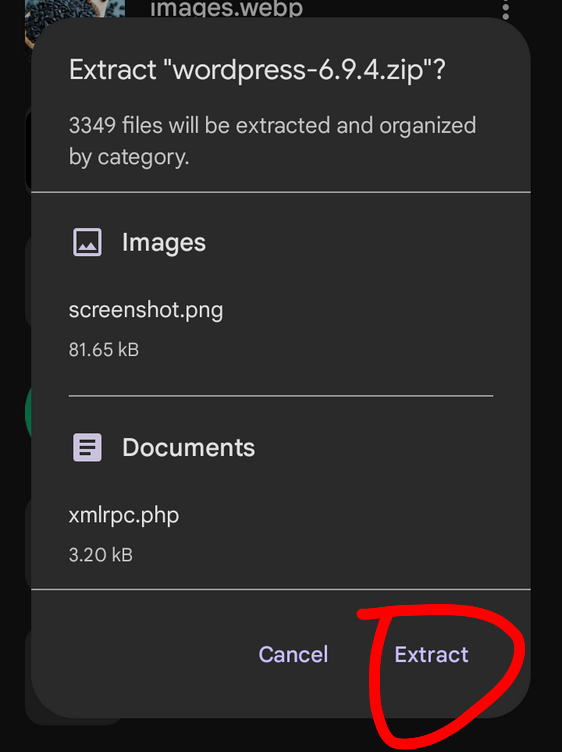Tap the green circular icon behind the dialog
Screen dimensions: 562x752
click(28, 412)
